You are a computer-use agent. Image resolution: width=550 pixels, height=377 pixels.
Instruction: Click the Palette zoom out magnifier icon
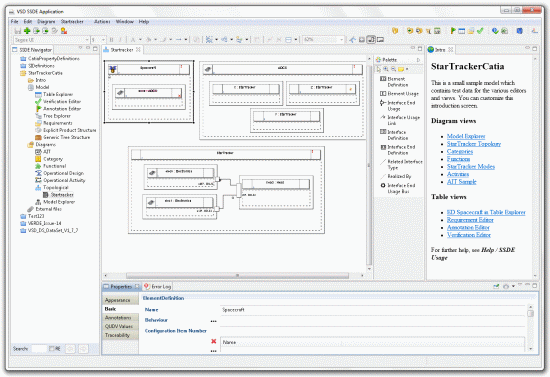pos(393,69)
